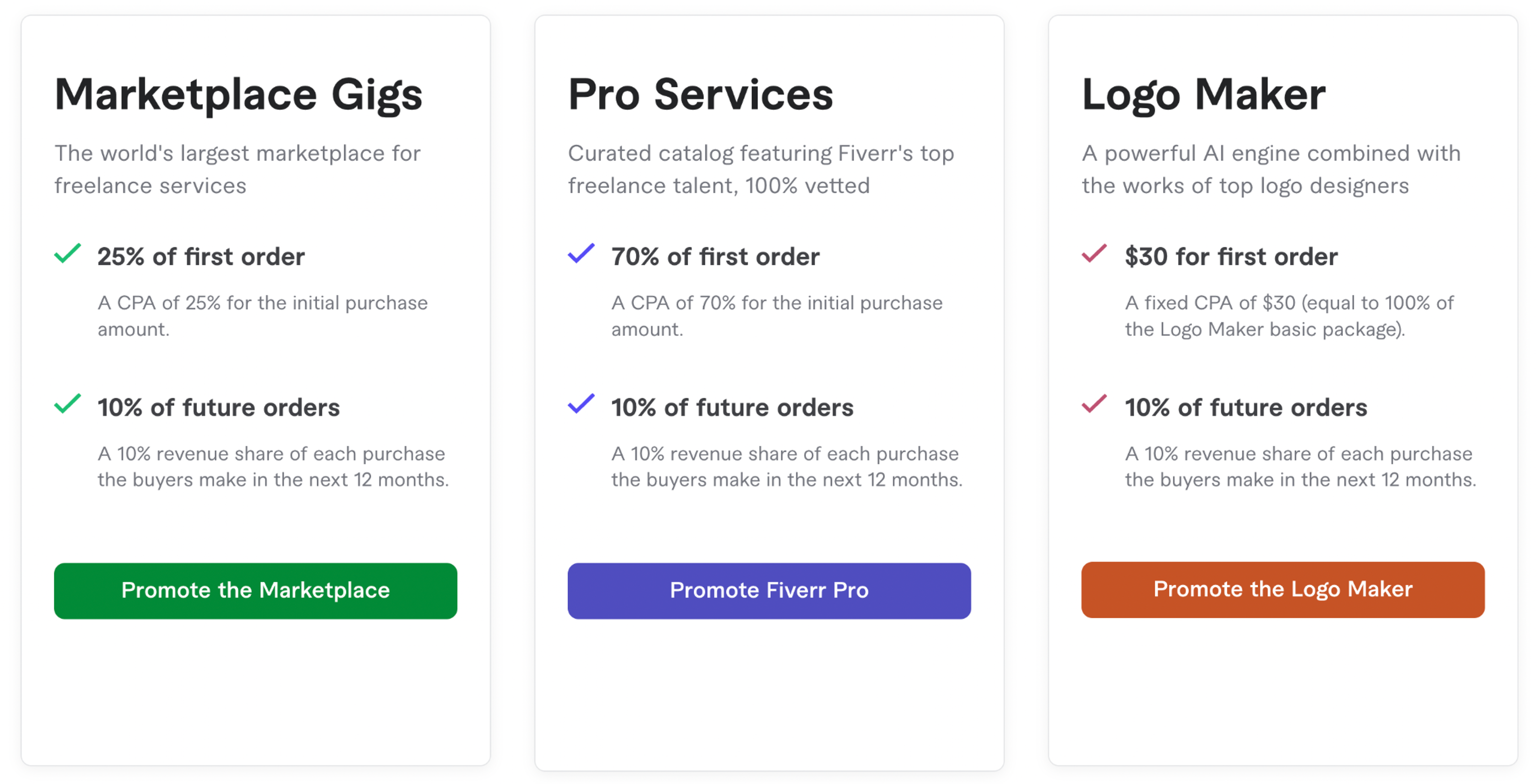Click purple checkmark beside Pro Services 10% future orders
The image size is (1538, 784).
[x=581, y=404]
